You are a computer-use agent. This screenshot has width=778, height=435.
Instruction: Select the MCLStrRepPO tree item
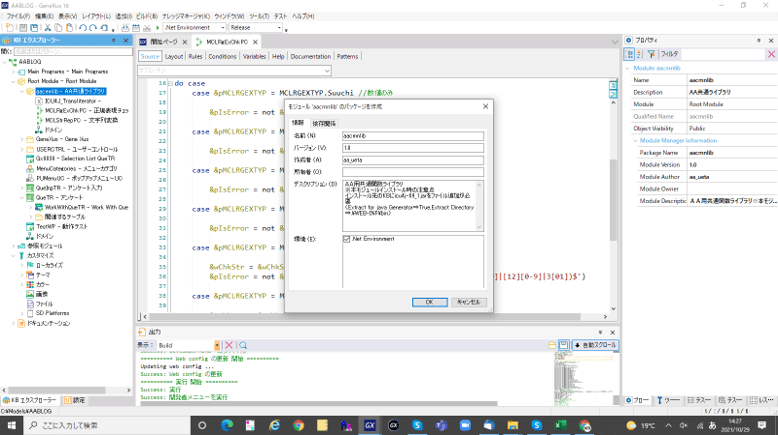coord(81,120)
